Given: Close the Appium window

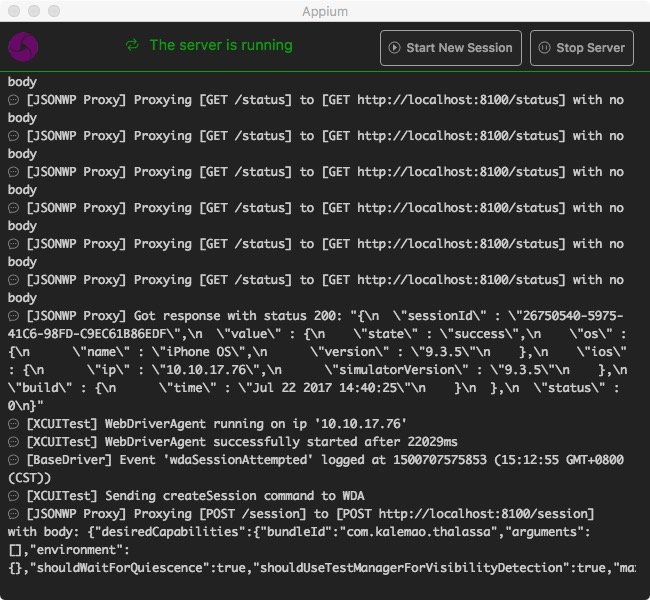Looking at the screenshot, I should tap(14, 11).
